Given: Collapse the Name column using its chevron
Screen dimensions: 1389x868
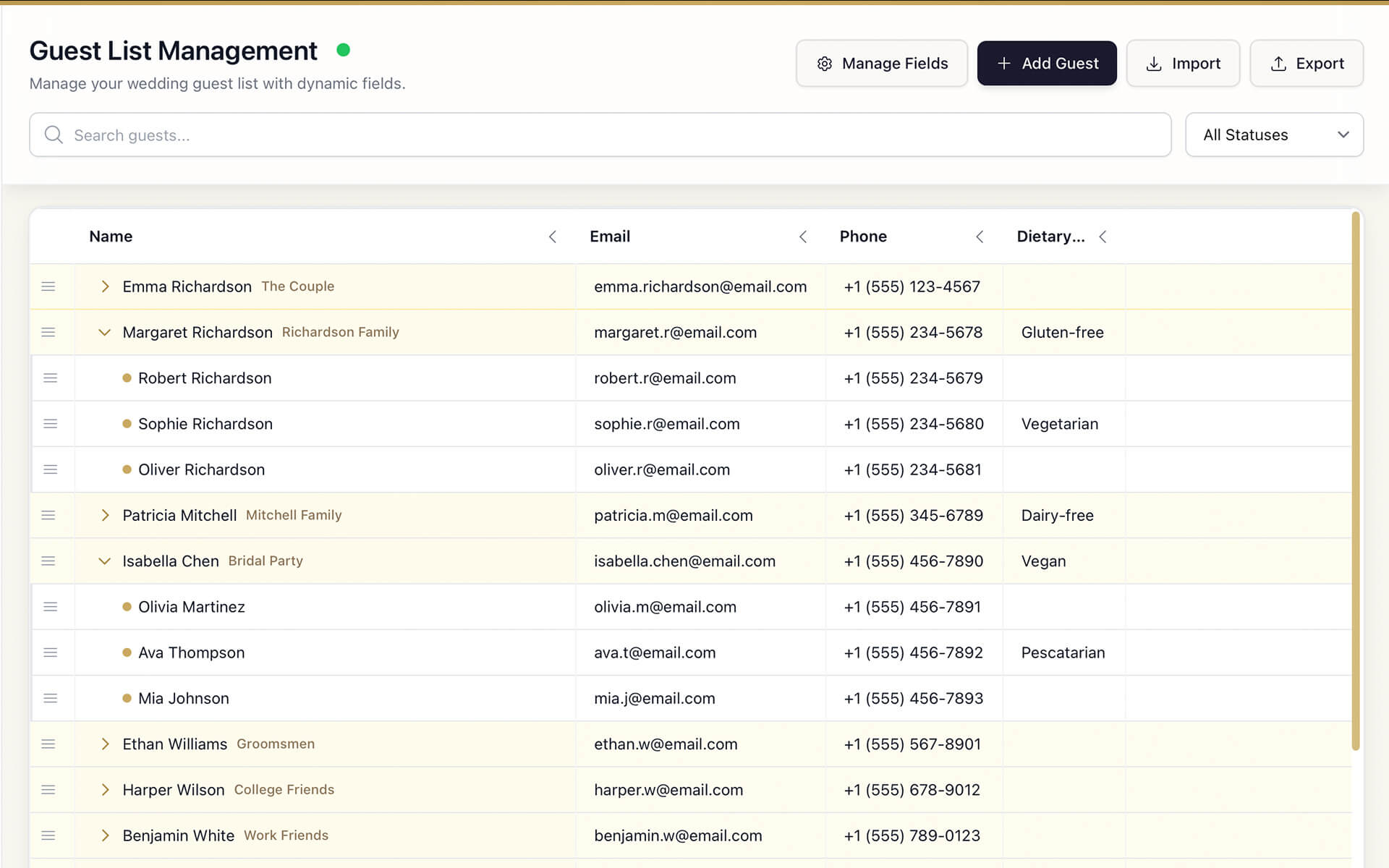Looking at the screenshot, I should (552, 237).
